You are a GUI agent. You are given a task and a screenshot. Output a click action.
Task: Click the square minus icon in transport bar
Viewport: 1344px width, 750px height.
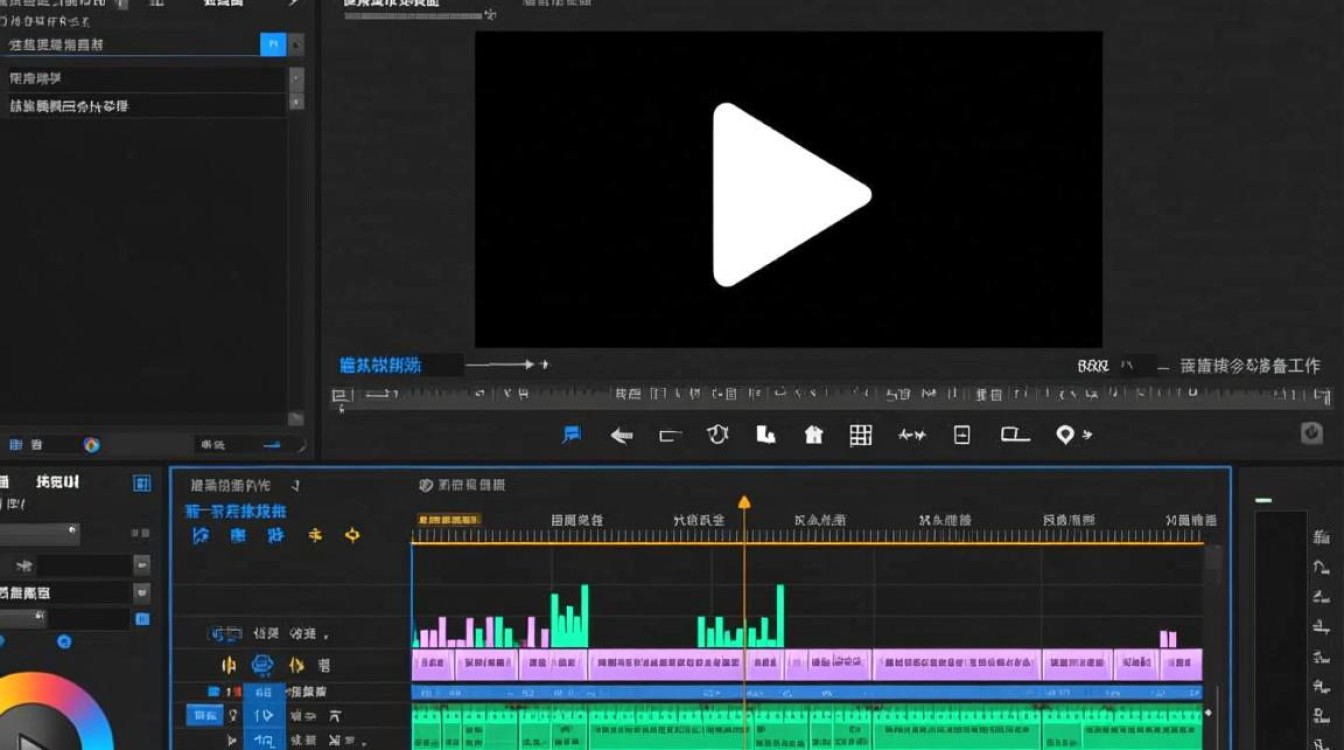(x=962, y=435)
